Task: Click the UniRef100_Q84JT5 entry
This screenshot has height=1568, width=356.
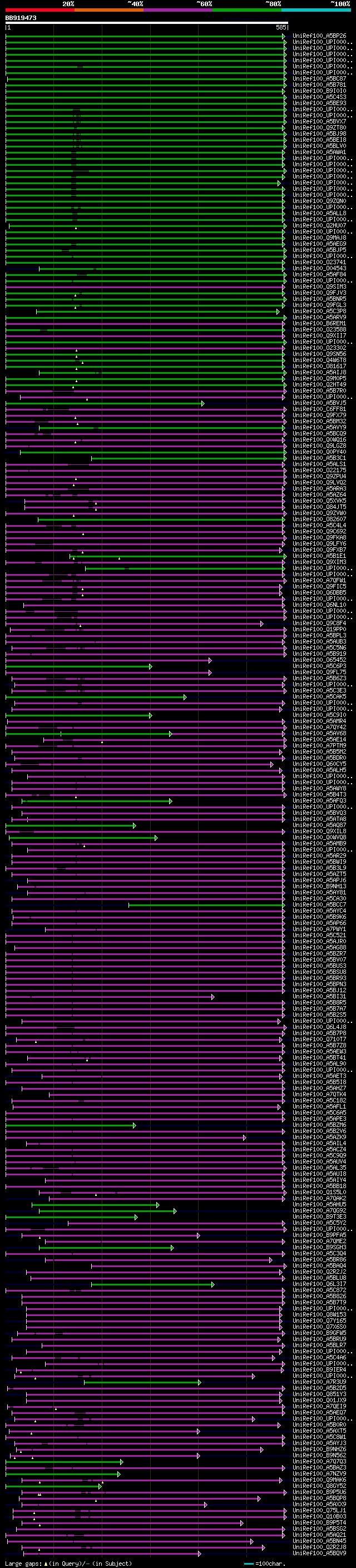Action: pos(319,507)
